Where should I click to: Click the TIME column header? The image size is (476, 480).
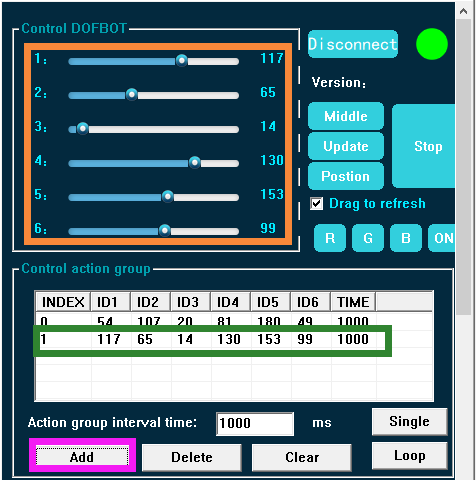[x=353, y=302]
